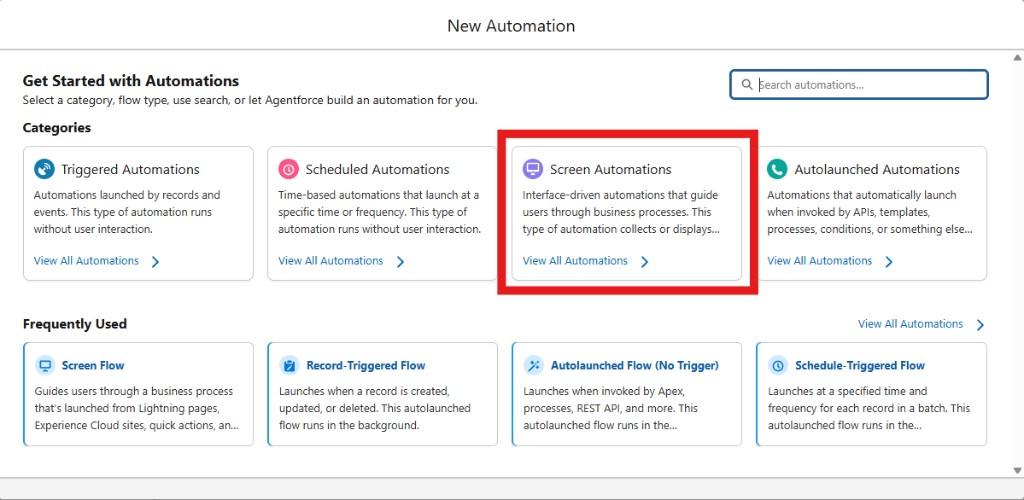Select the Screen Flow title
This screenshot has width=1024, height=500.
(x=93, y=366)
